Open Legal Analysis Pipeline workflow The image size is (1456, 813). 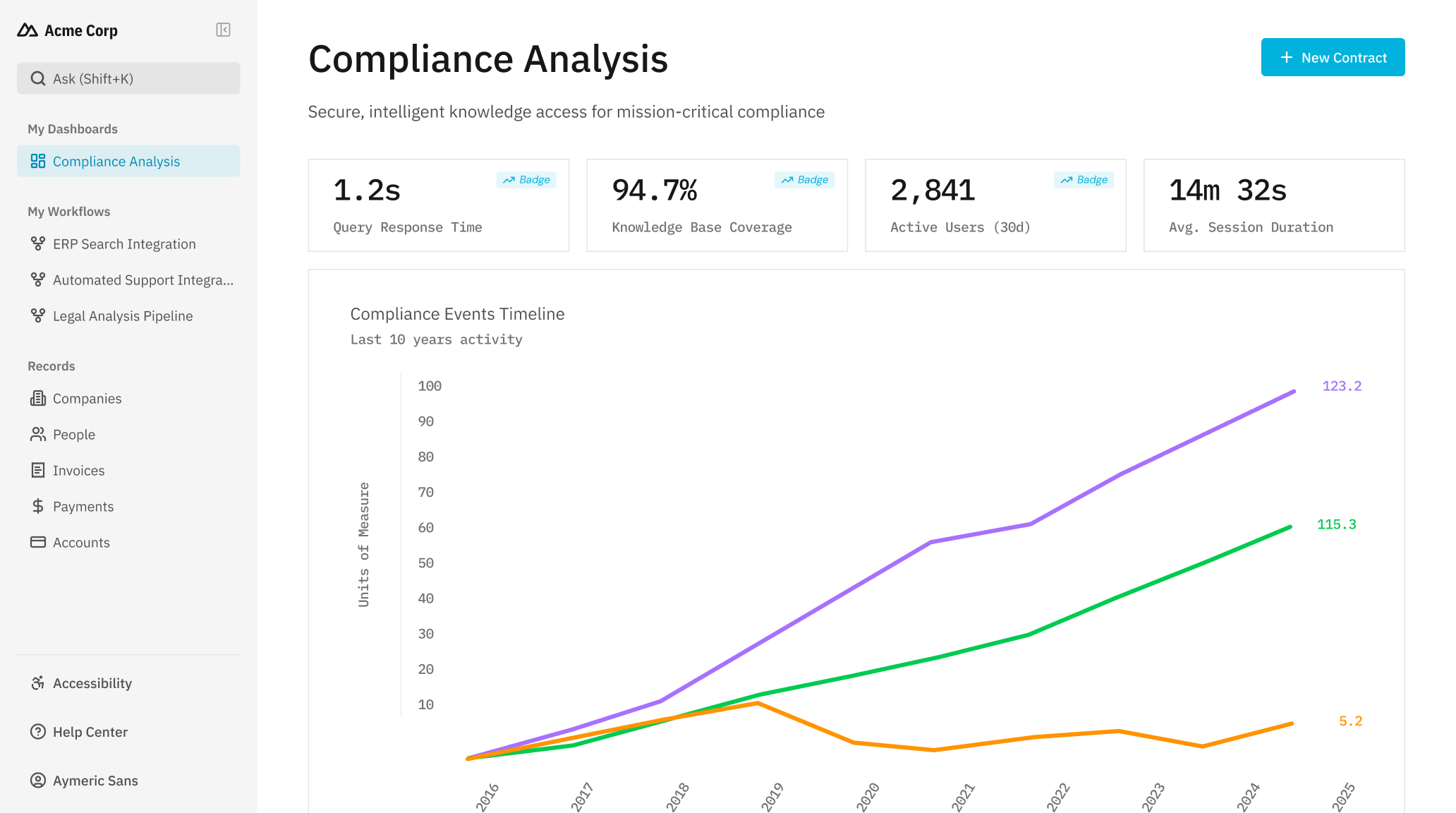click(x=123, y=316)
